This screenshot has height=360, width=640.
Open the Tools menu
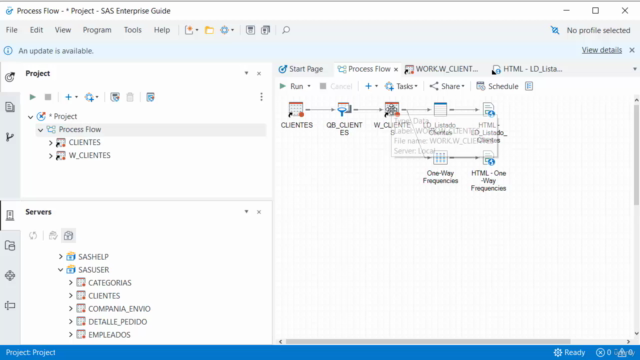point(133,30)
